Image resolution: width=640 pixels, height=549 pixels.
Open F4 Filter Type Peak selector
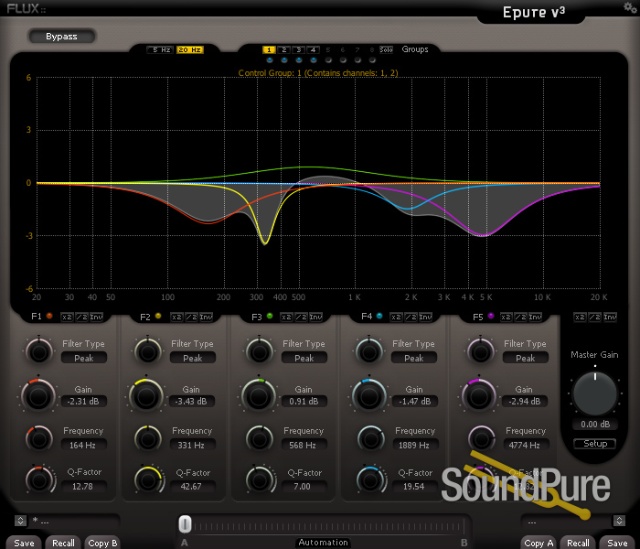414,358
